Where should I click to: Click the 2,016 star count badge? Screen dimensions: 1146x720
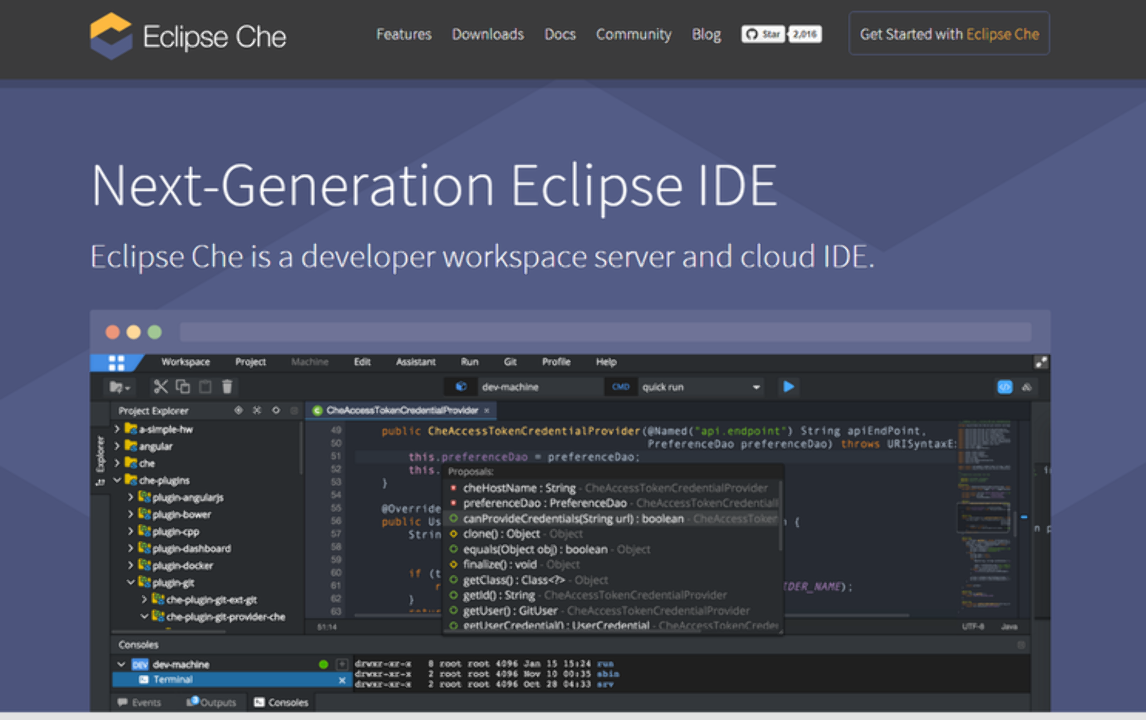click(805, 34)
